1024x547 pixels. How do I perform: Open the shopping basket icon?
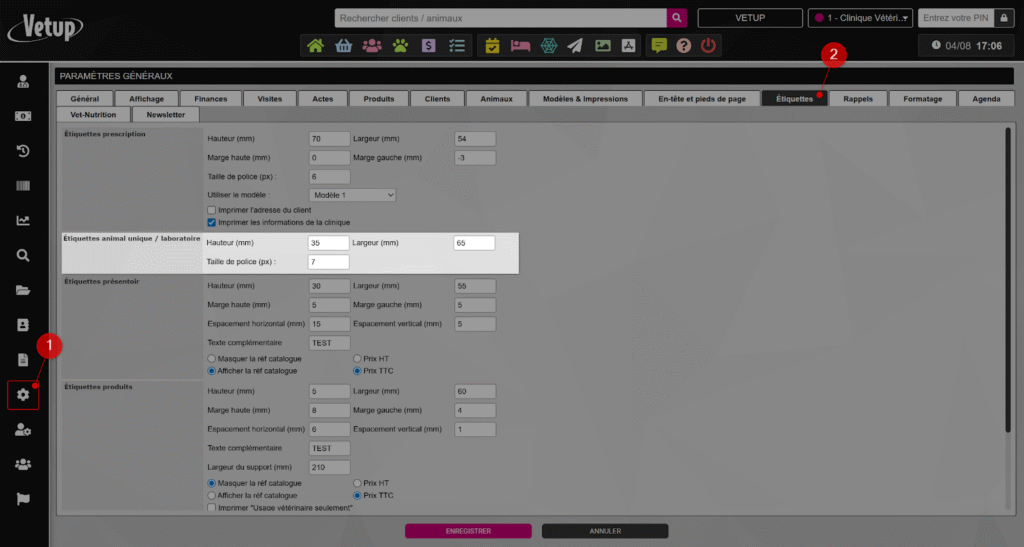tap(344, 45)
